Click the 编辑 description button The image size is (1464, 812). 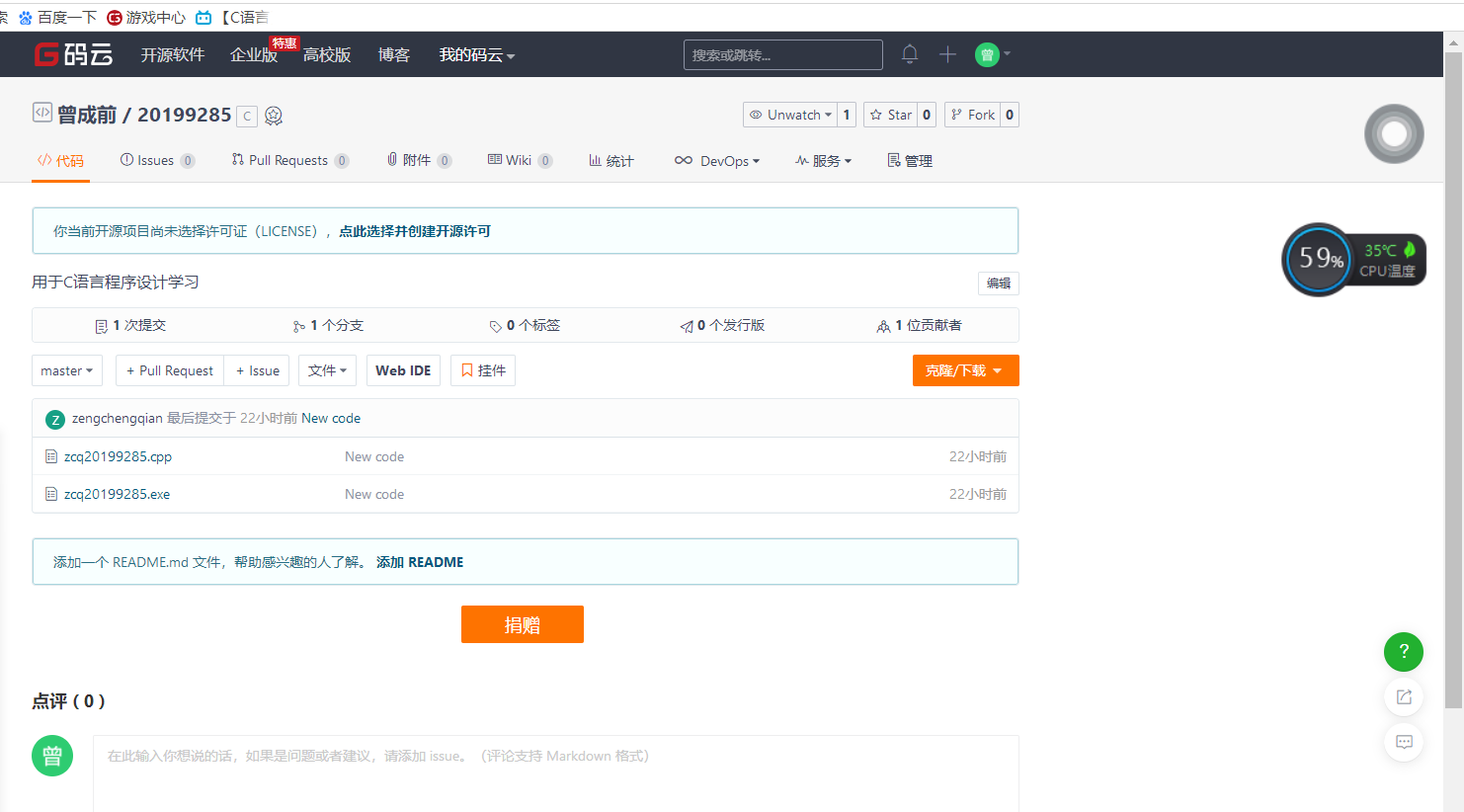pyautogui.click(x=999, y=284)
